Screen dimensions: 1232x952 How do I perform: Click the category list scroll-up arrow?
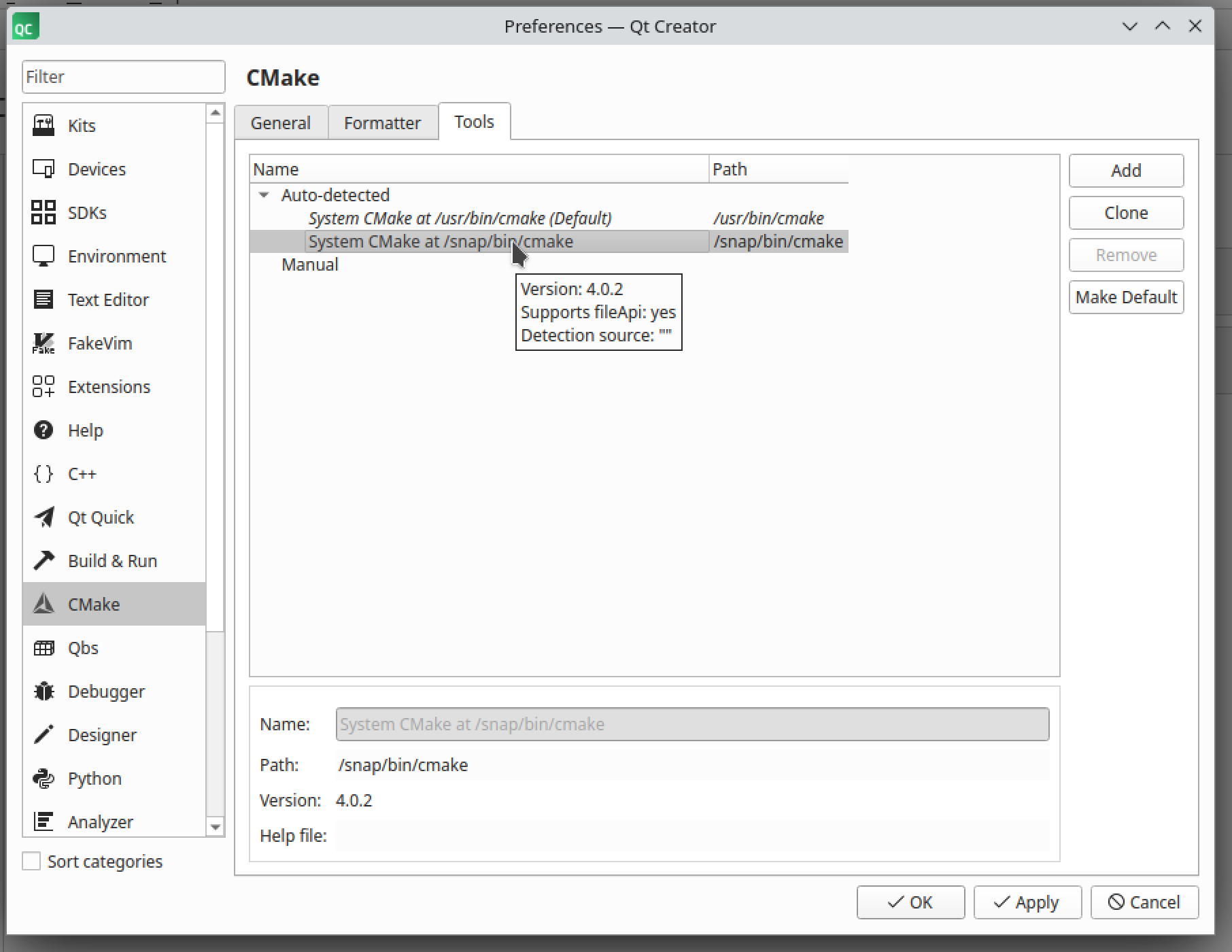(216, 113)
